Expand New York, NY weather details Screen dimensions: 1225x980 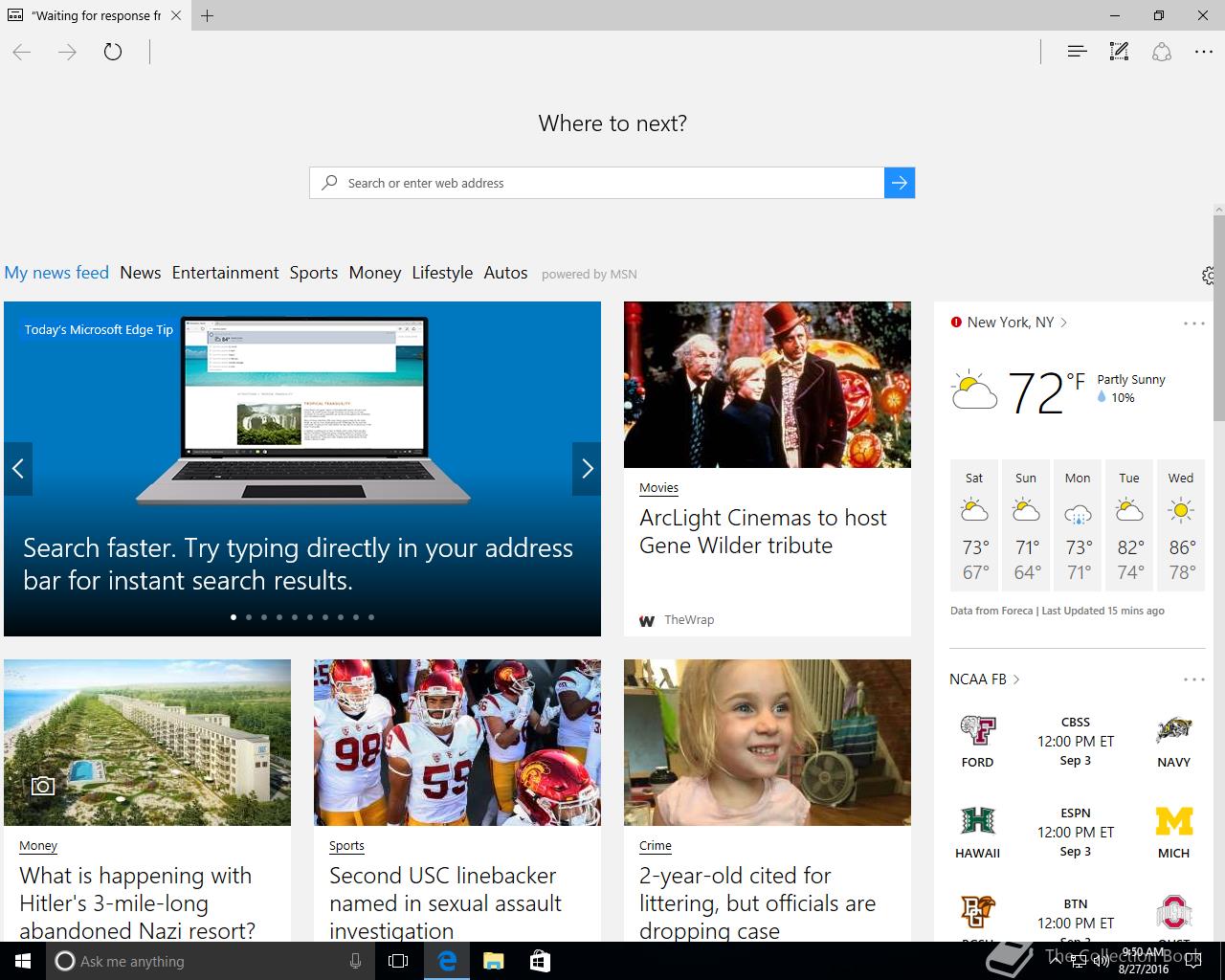[x=1018, y=323]
